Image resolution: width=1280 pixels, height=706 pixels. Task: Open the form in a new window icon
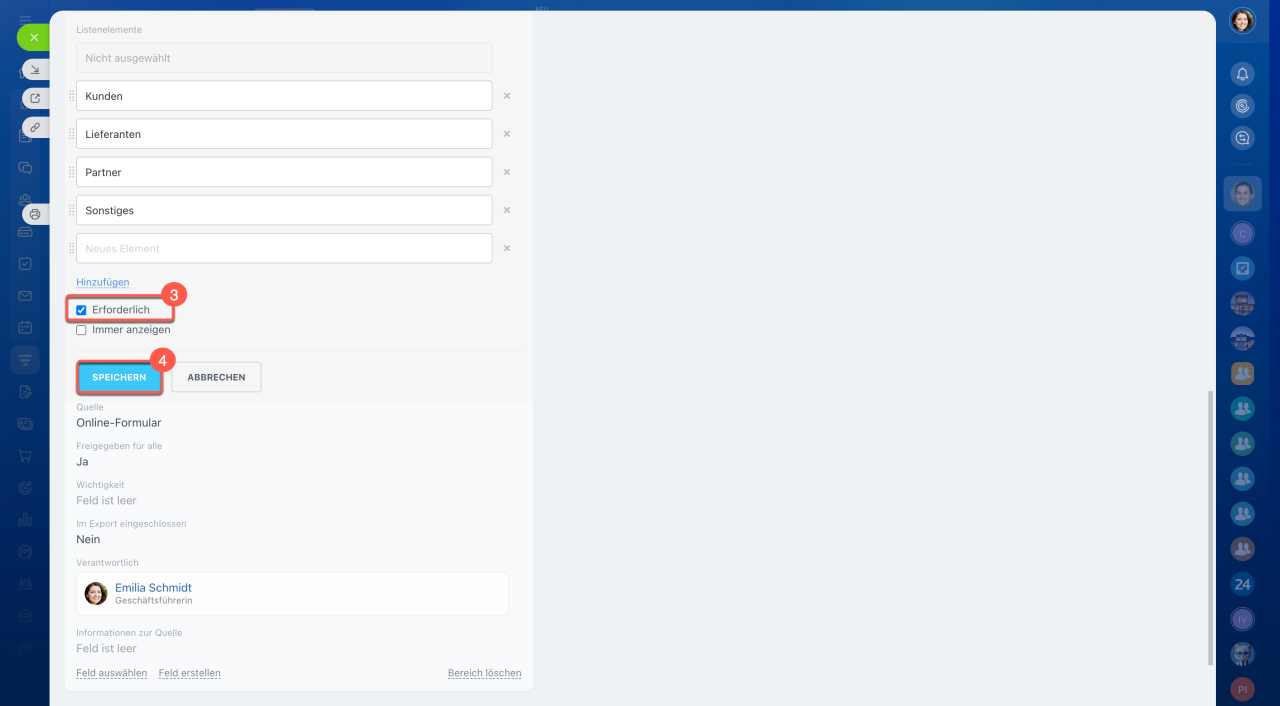35,98
